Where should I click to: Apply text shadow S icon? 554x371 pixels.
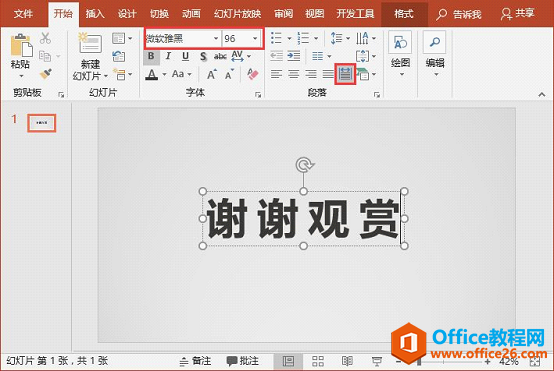coord(203,56)
